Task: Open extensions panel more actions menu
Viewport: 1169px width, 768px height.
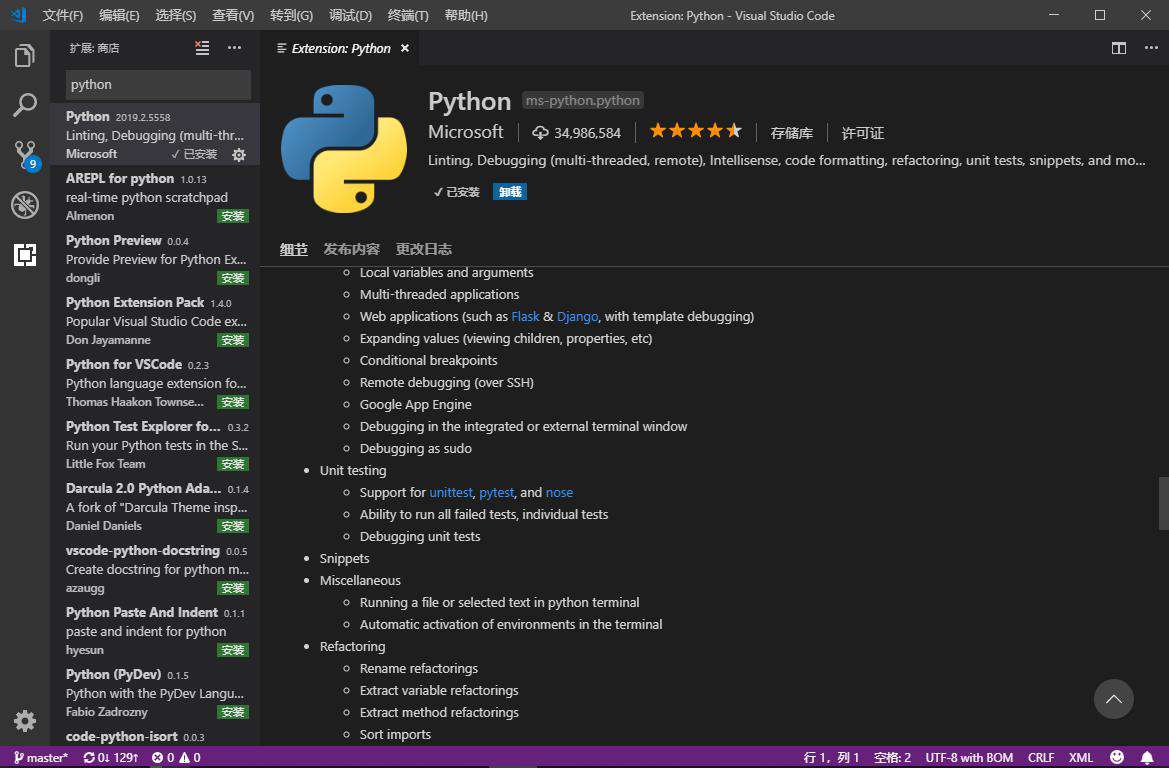Action: [x=235, y=48]
